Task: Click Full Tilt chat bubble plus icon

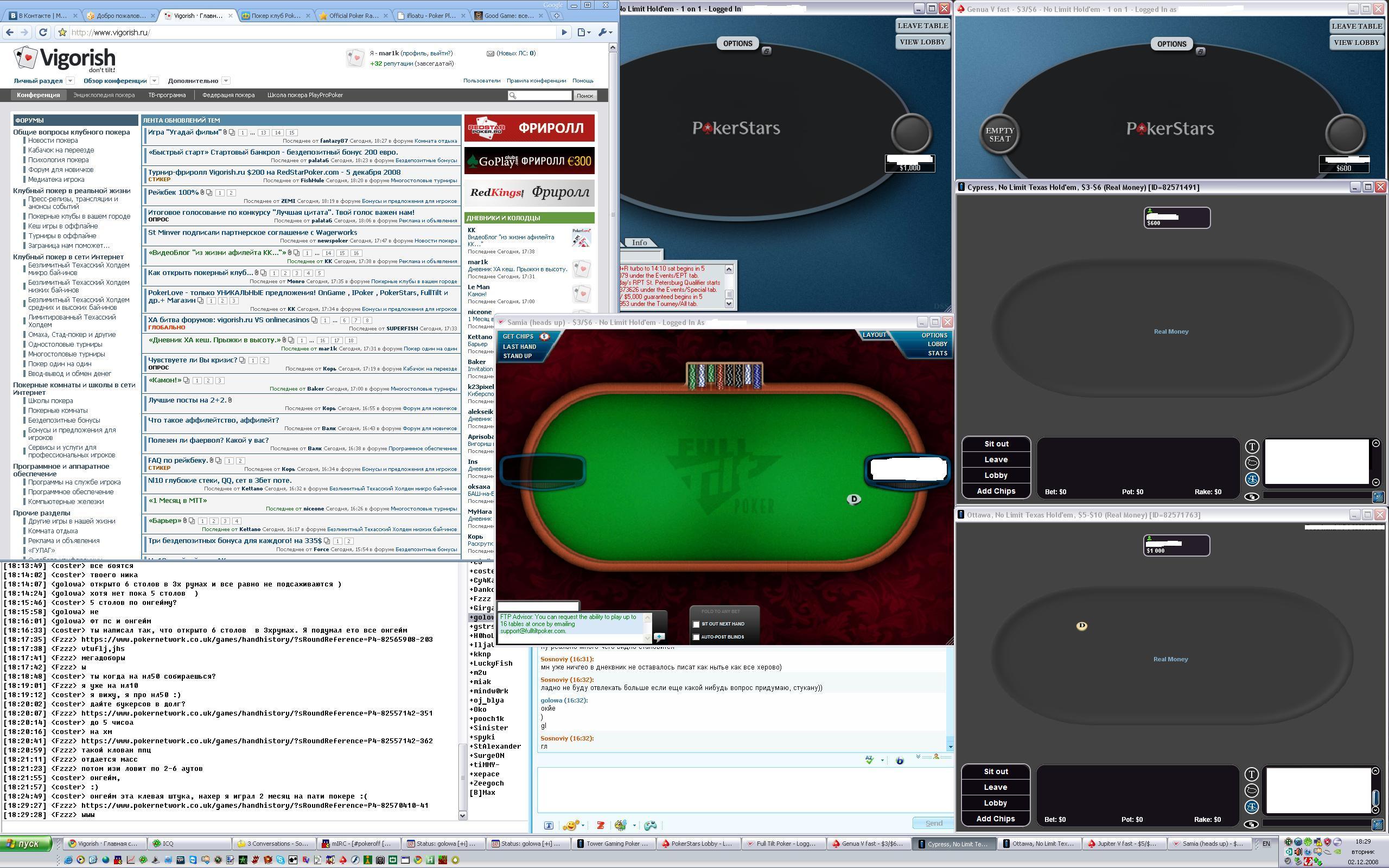Action: click(x=659, y=637)
